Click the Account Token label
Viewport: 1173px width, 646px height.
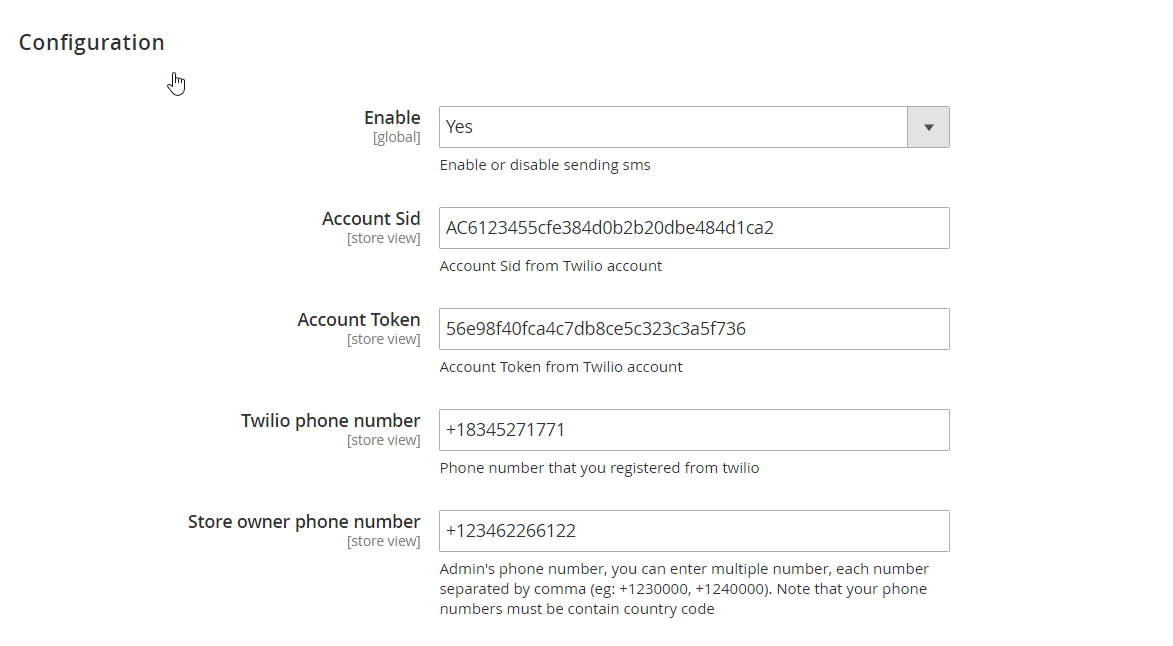click(x=359, y=320)
